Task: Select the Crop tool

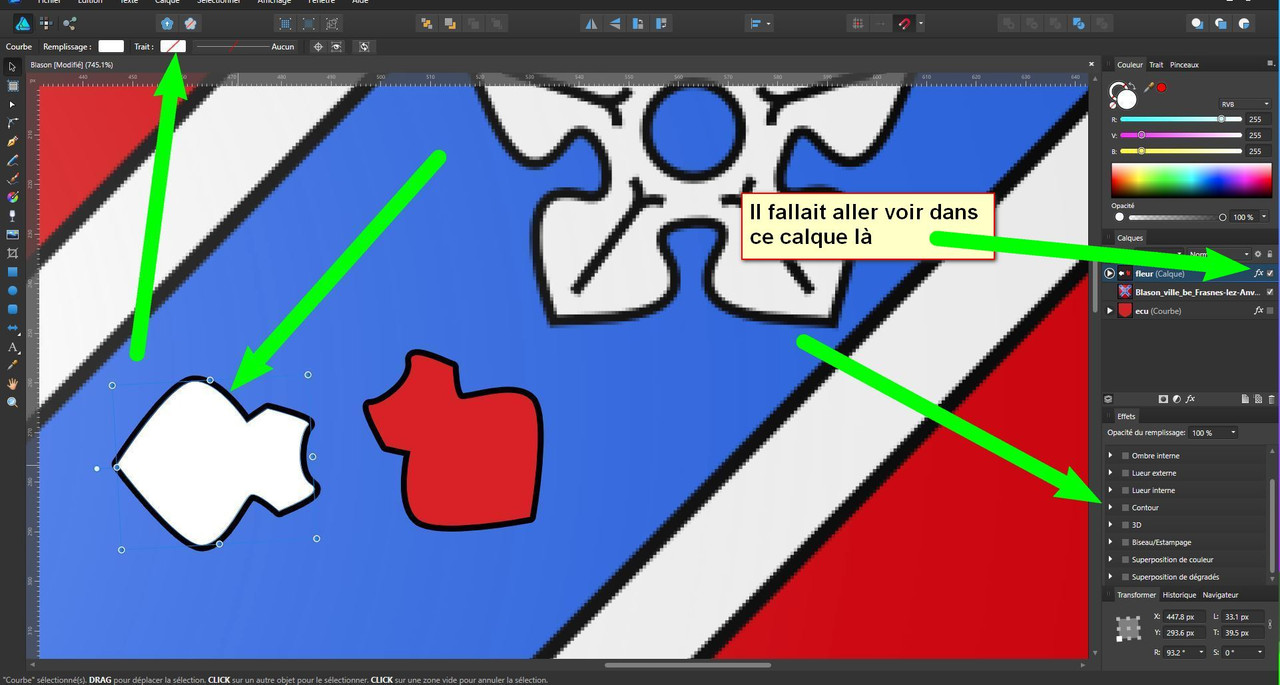Action: point(12,254)
